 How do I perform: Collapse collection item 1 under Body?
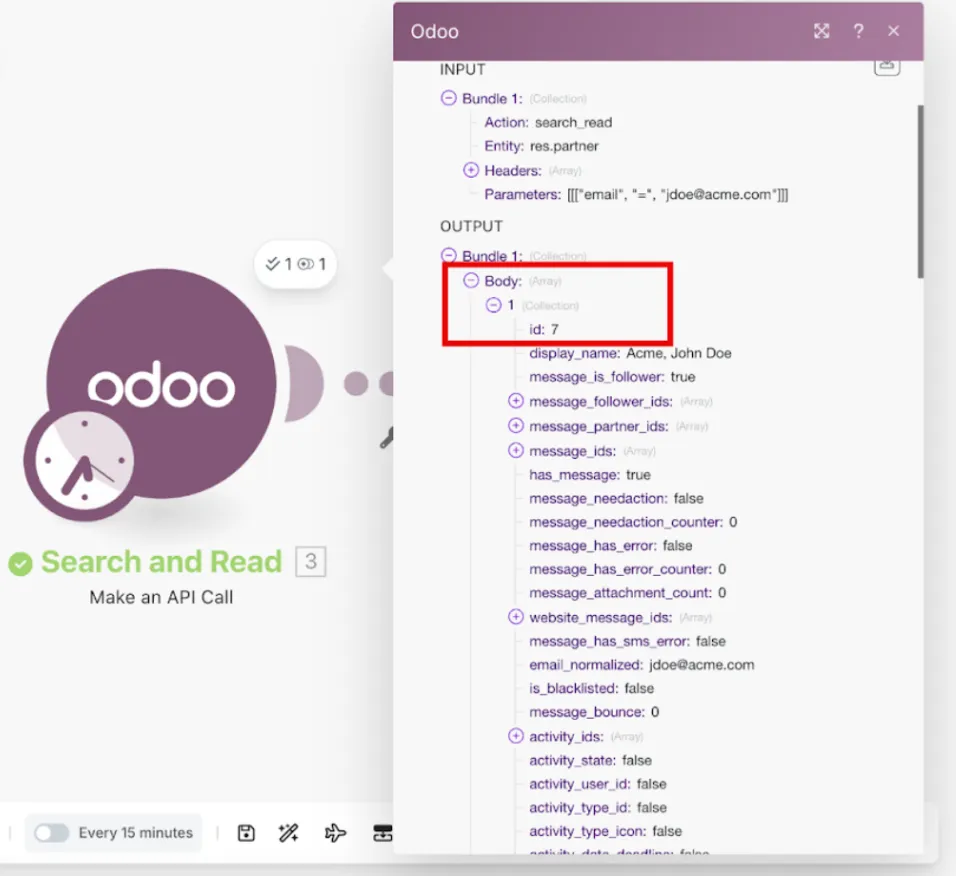(493, 305)
